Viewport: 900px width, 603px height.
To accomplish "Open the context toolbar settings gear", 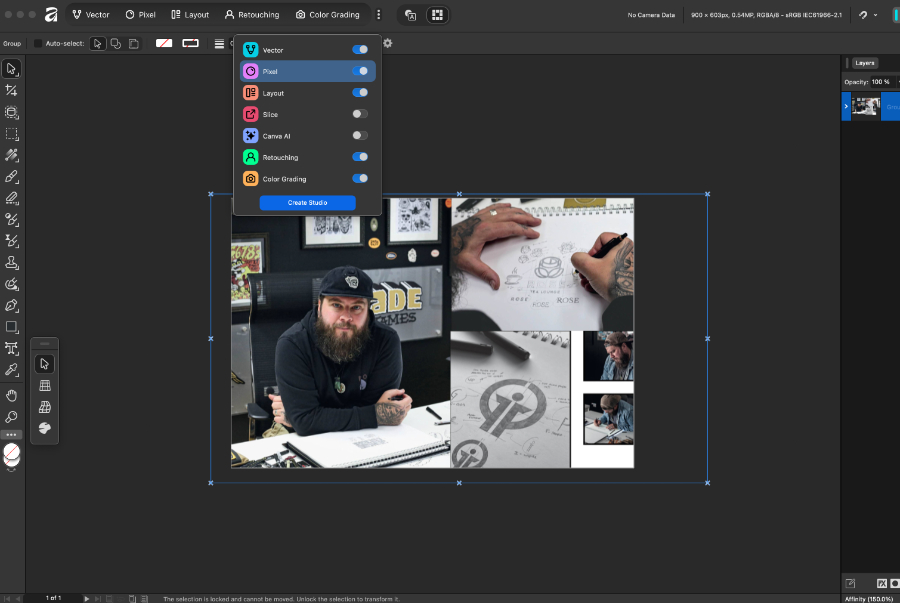I will pos(388,43).
